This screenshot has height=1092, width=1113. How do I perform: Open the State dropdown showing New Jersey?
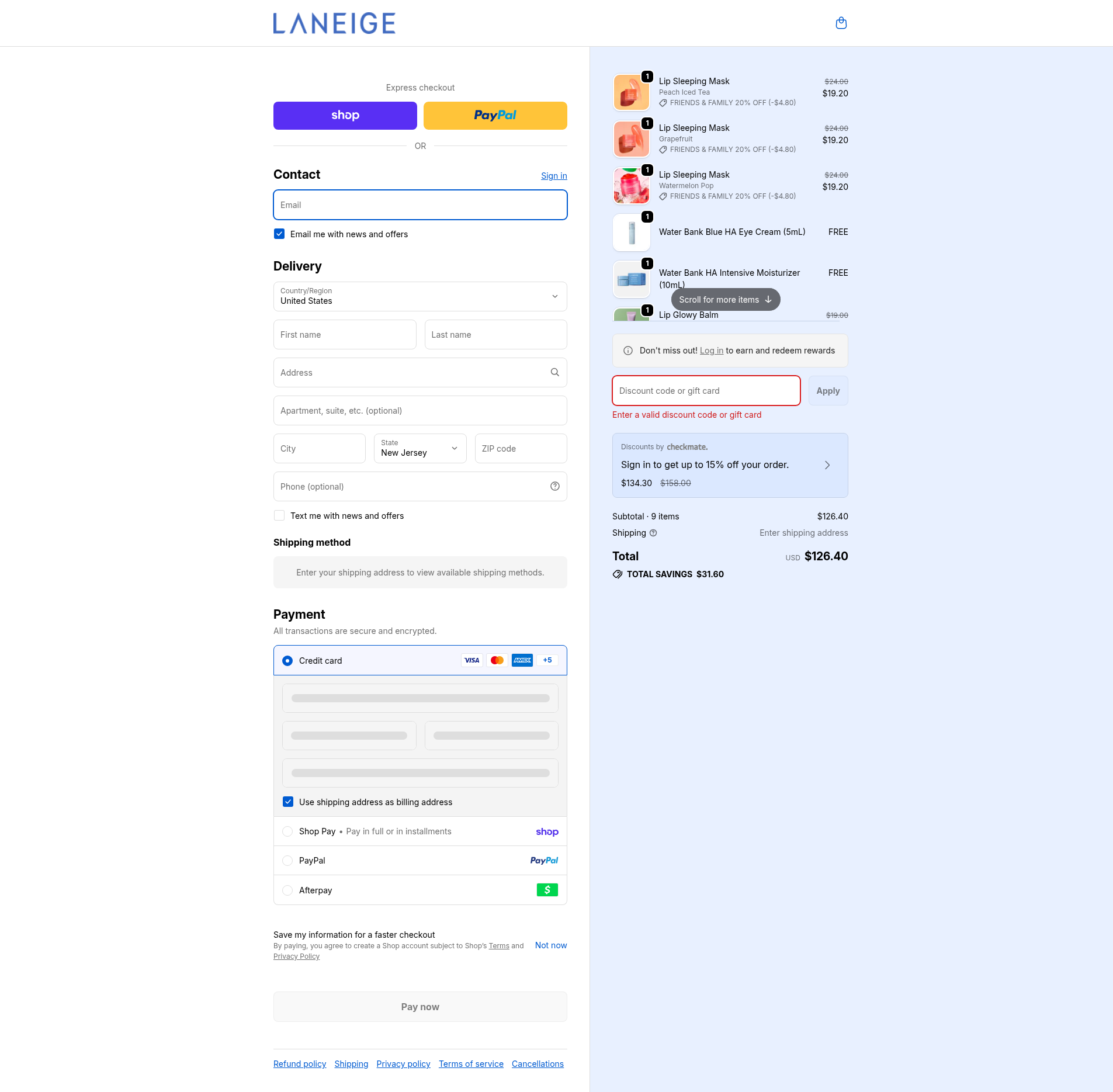(419, 448)
